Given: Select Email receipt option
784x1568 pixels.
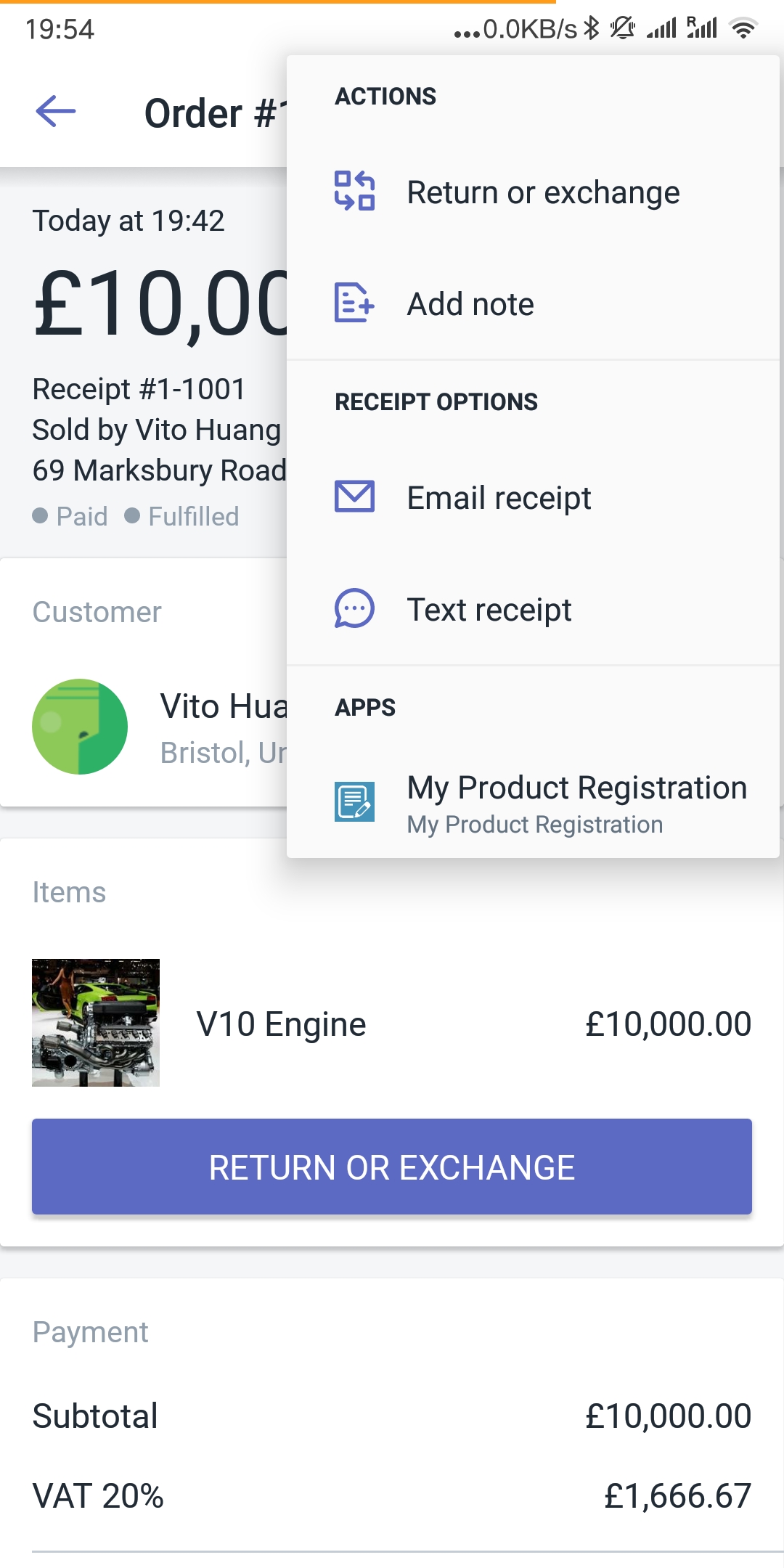Looking at the screenshot, I should click(x=499, y=498).
